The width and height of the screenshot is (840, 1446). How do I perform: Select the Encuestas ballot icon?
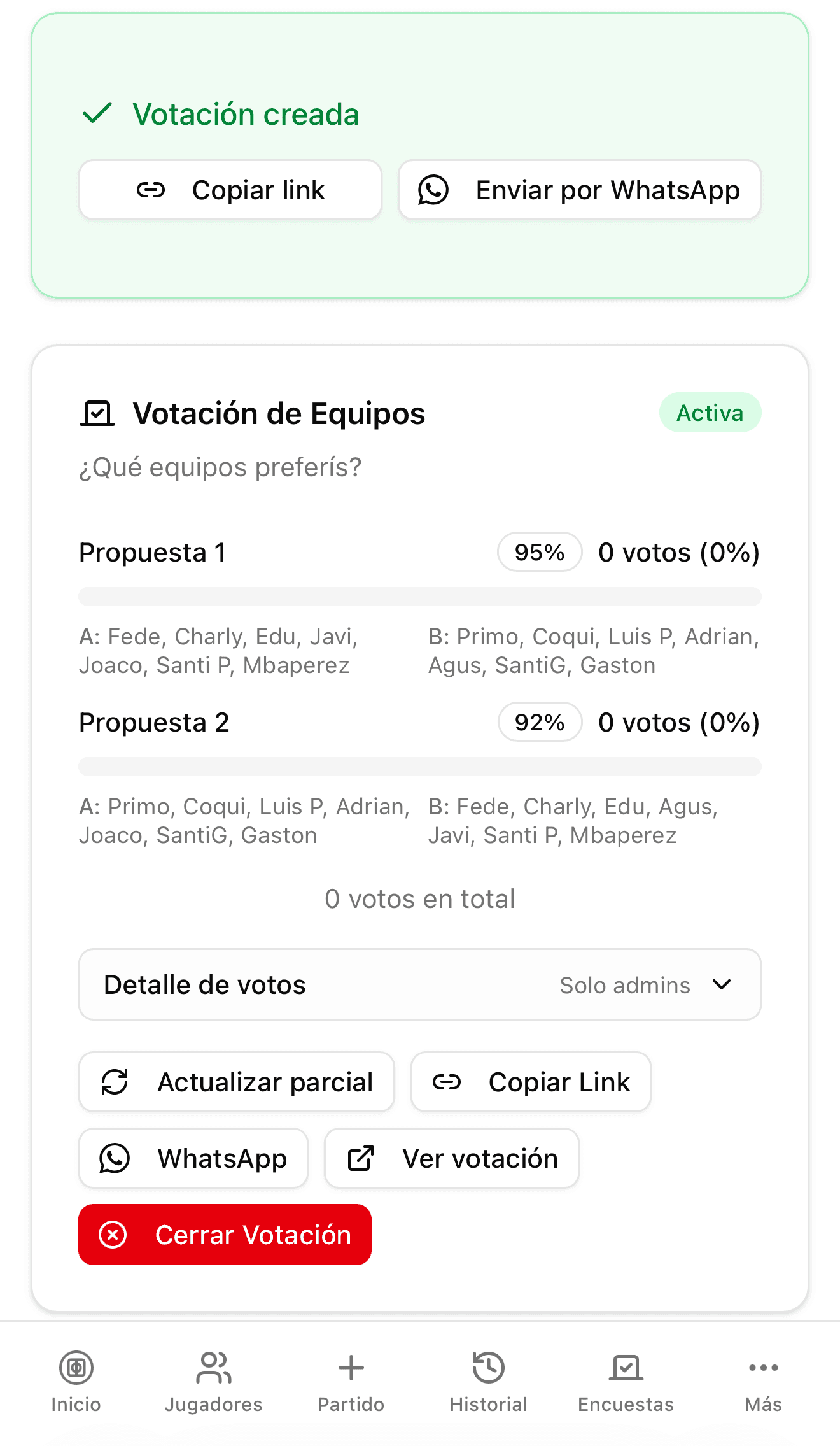(626, 1367)
